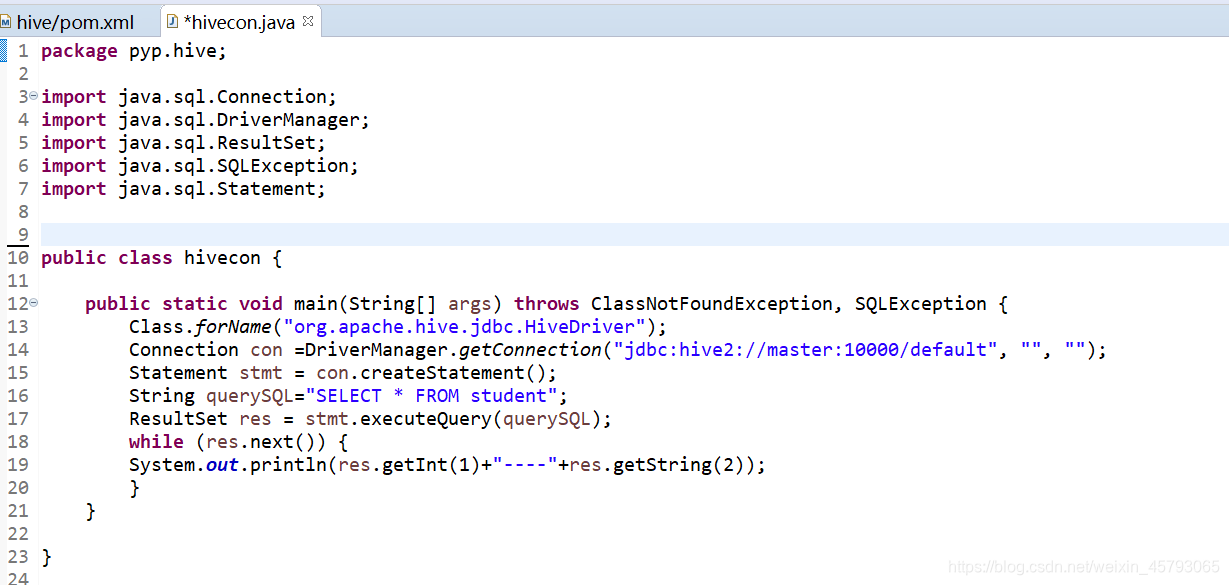The width and height of the screenshot is (1229, 585).
Task: Click 'ResultSet res' on line 17
Action: 200,419
